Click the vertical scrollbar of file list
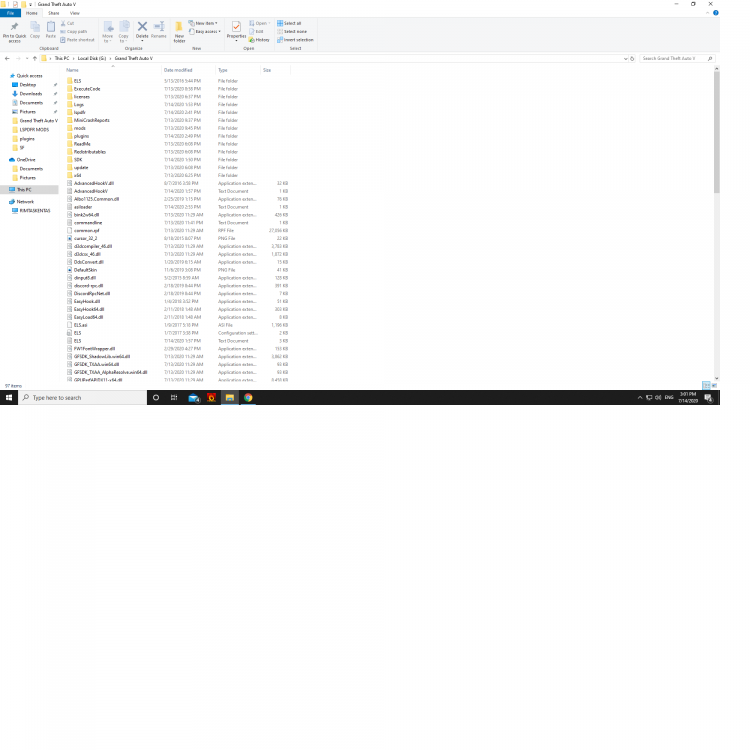Image resolution: width=750 pixels, height=750 pixels. tap(717, 132)
